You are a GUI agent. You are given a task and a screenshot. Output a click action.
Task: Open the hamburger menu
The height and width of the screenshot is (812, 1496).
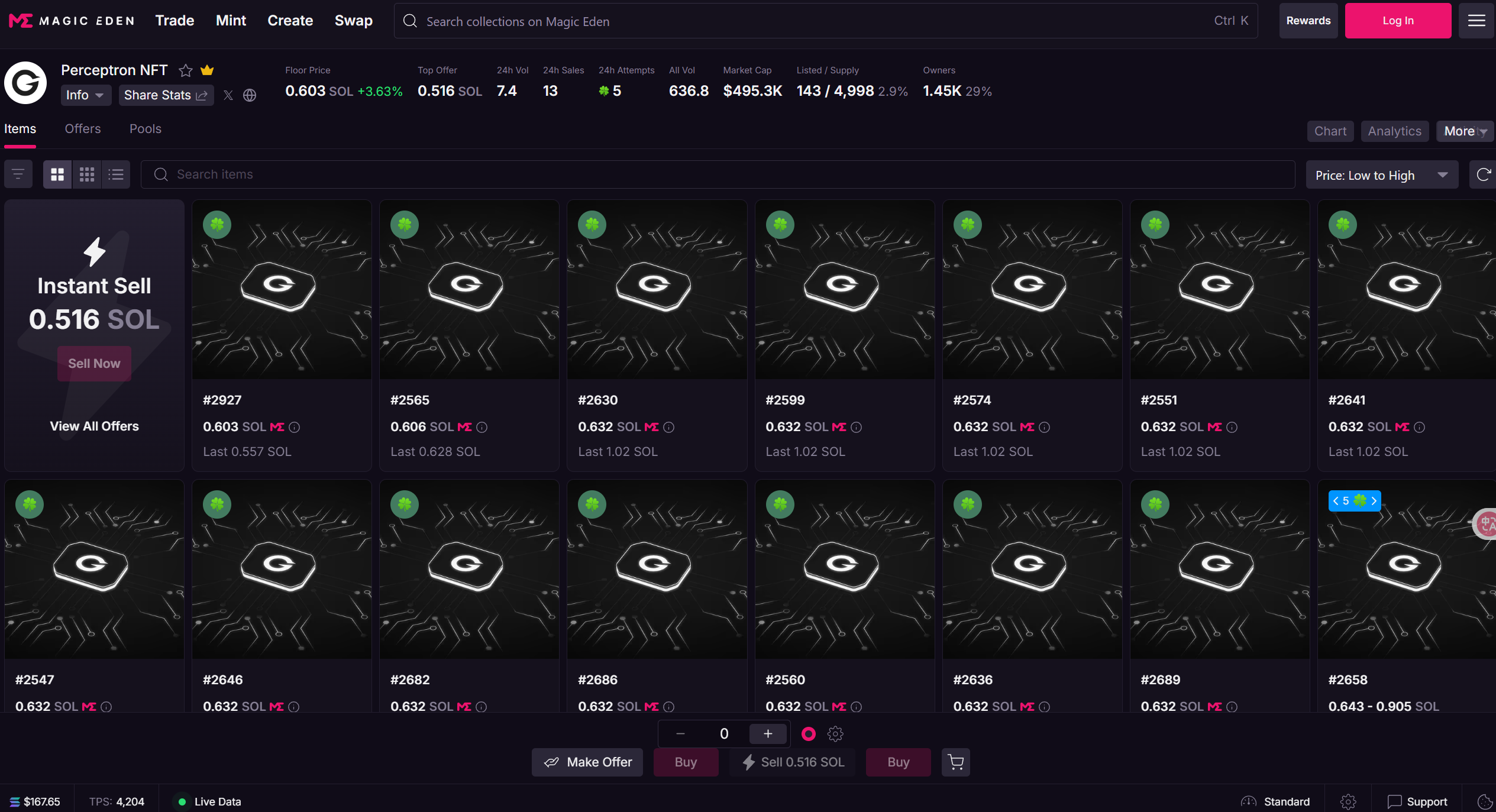[x=1476, y=21]
